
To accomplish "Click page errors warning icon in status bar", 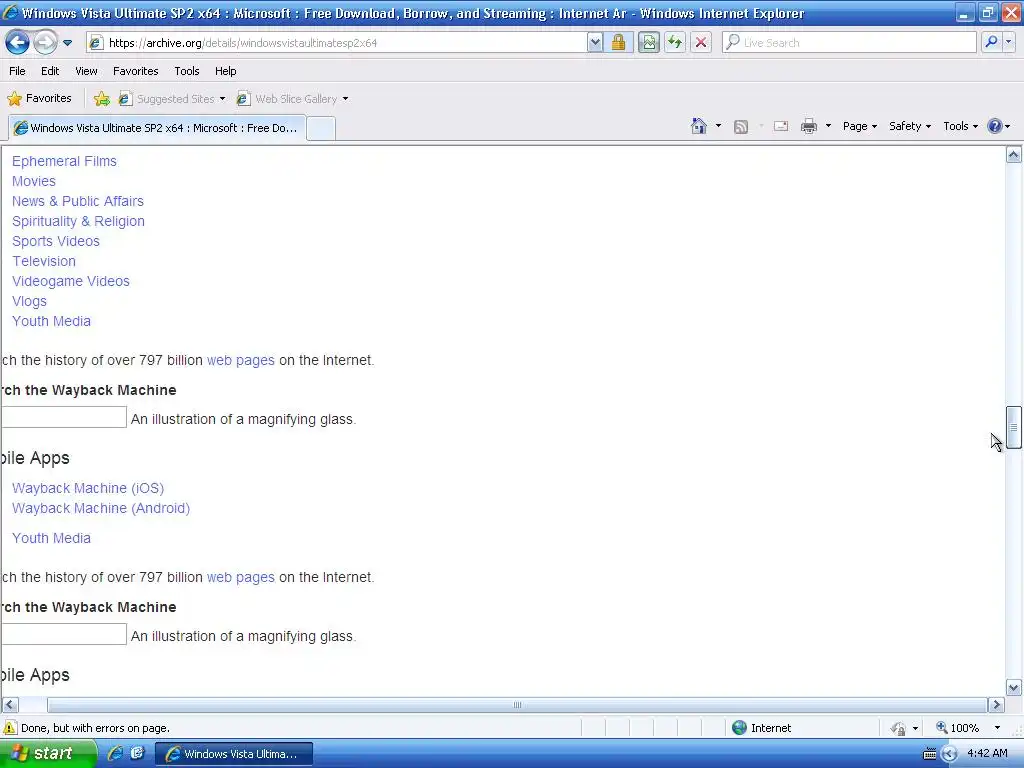I will [x=10, y=728].
